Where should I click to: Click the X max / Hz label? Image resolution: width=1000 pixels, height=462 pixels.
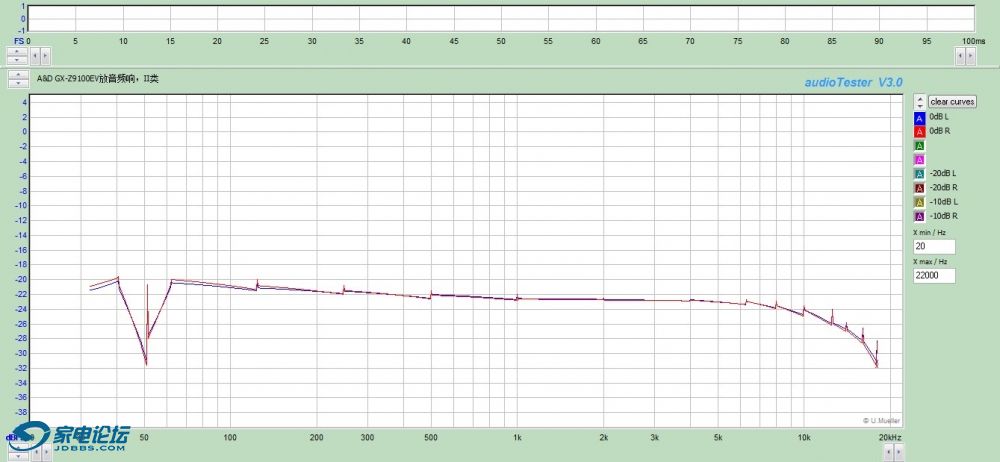930,262
